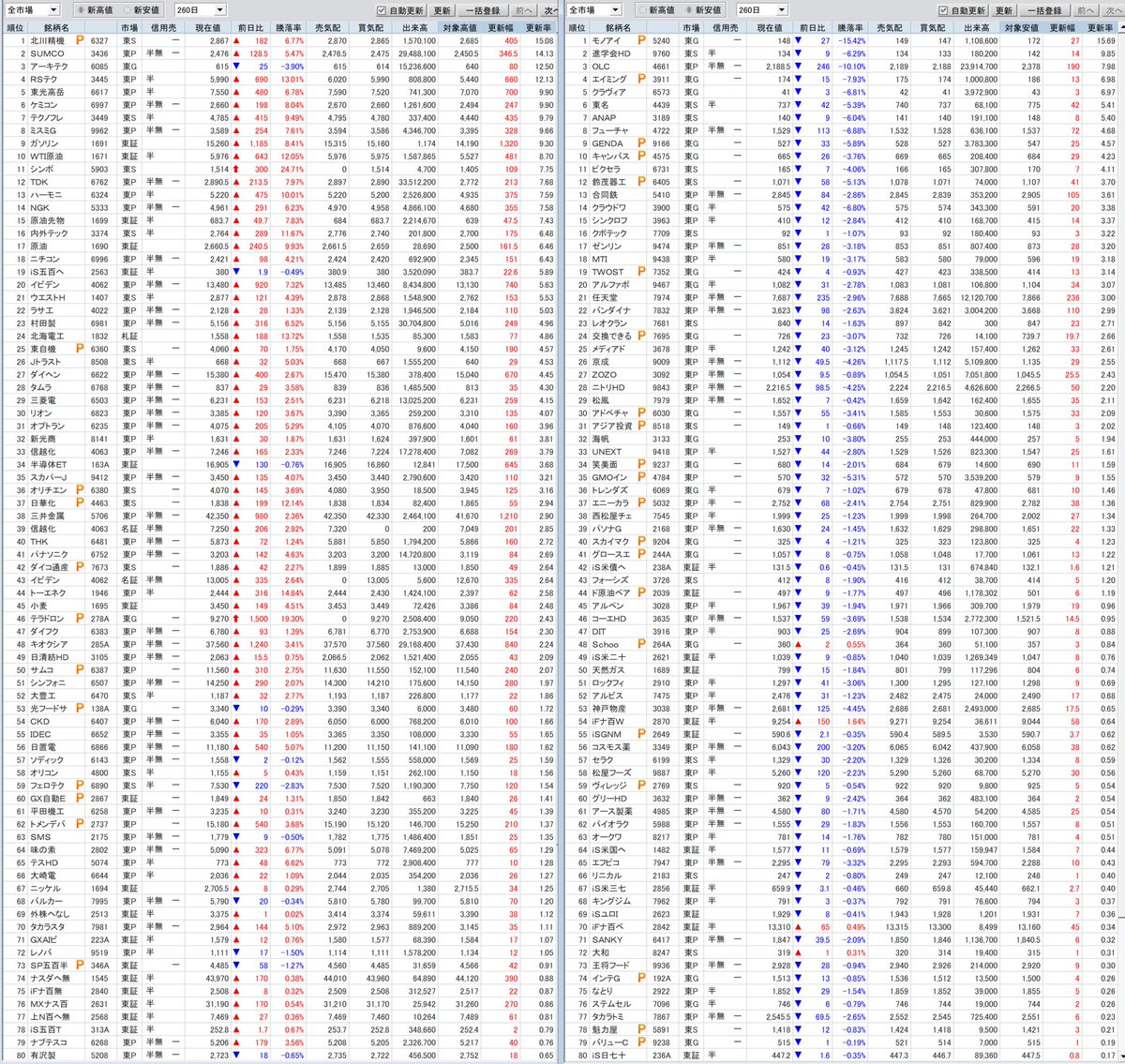Image resolution: width=1125 pixels, height=1064 pixels.
Task: Click the P icon beside ダイコ通産 in left panel
Action: [x=80, y=567]
